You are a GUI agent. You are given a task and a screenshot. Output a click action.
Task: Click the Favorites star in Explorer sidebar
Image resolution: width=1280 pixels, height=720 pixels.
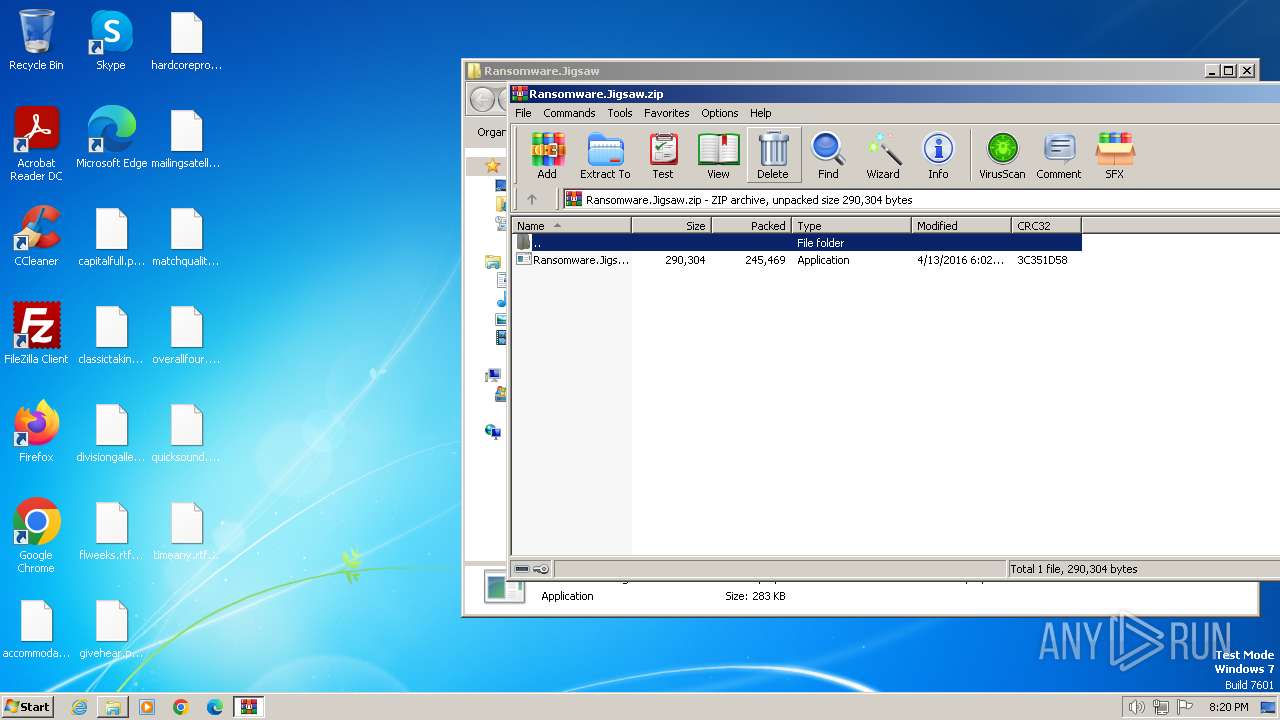tap(492, 166)
